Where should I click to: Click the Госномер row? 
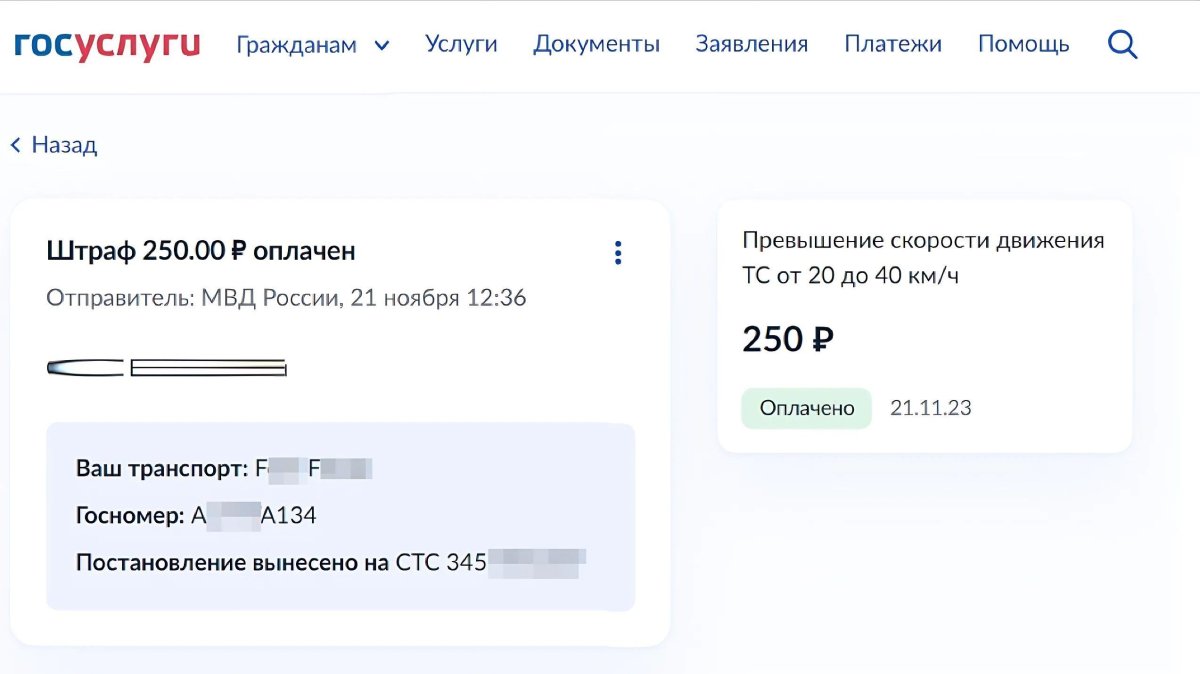(196, 516)
